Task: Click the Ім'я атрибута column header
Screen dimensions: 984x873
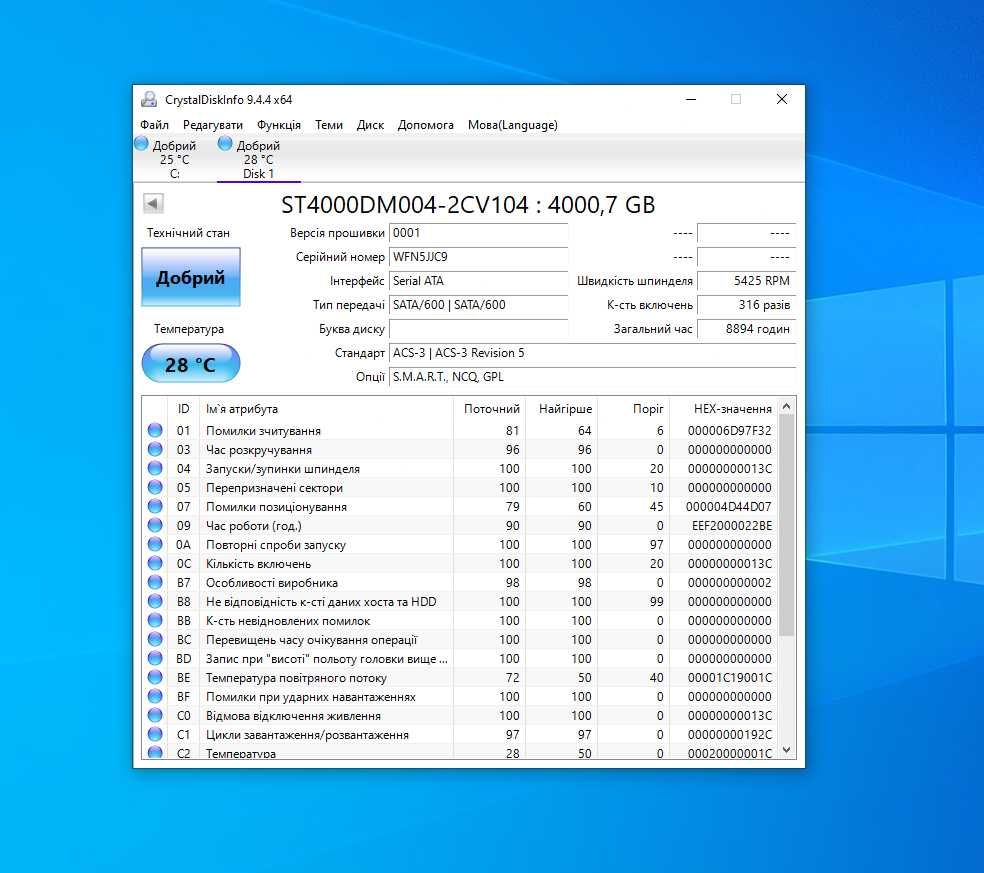Action: pyautogui.click(x=326, y=409)
